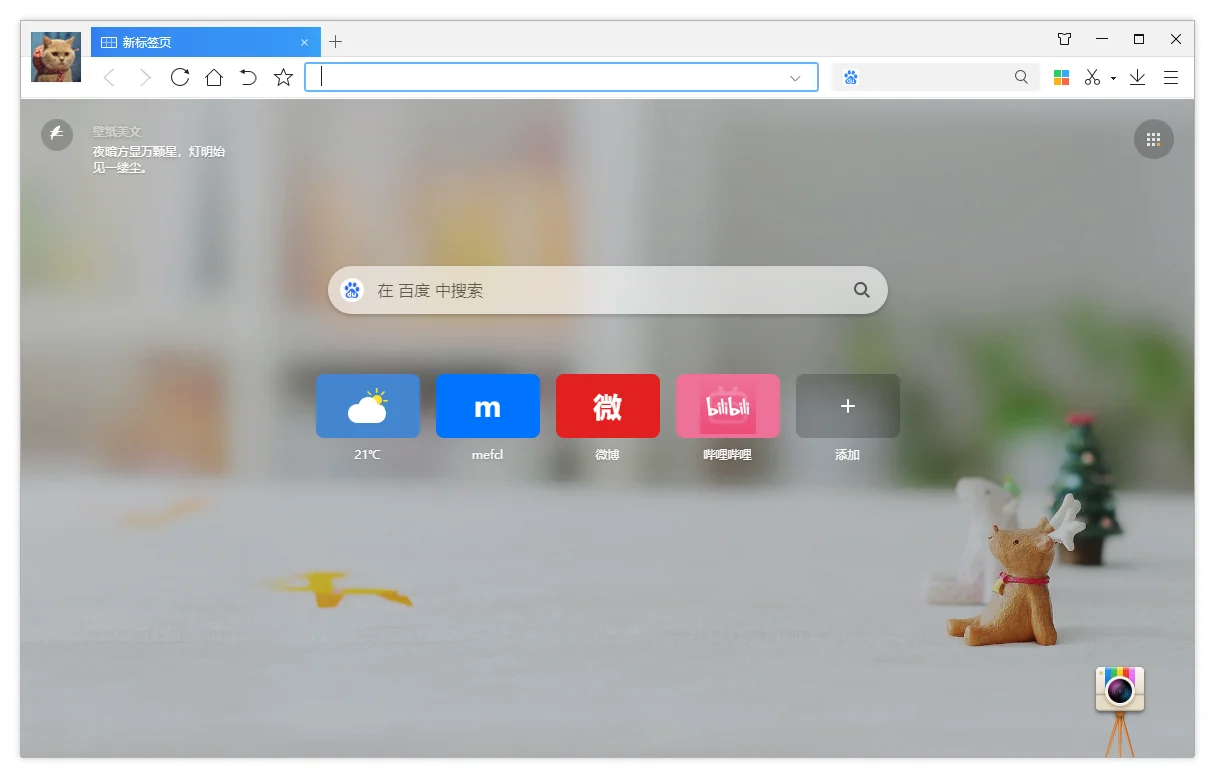Click the 添加 add shortcut tile

click(848, 406)
